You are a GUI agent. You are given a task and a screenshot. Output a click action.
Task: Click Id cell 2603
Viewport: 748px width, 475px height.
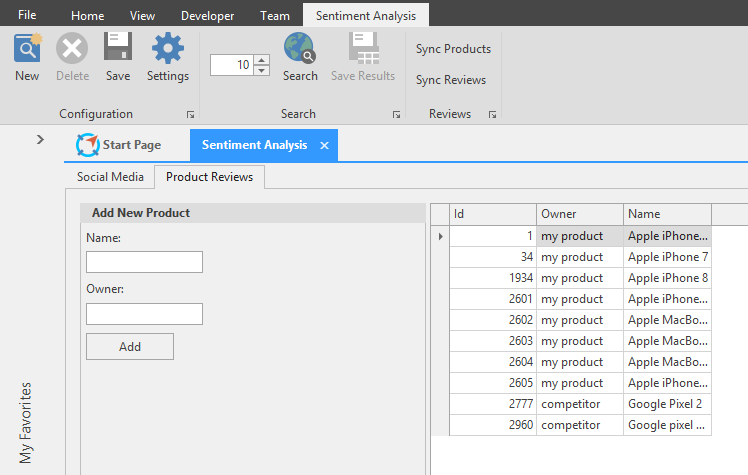[493, 341]
